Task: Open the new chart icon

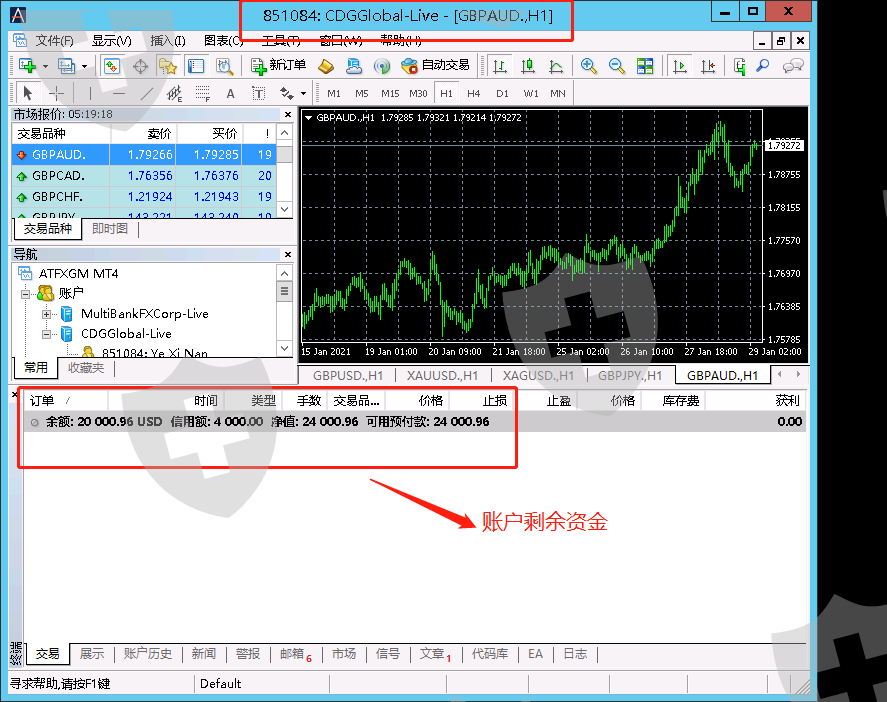Action: [x=27, y=66]
